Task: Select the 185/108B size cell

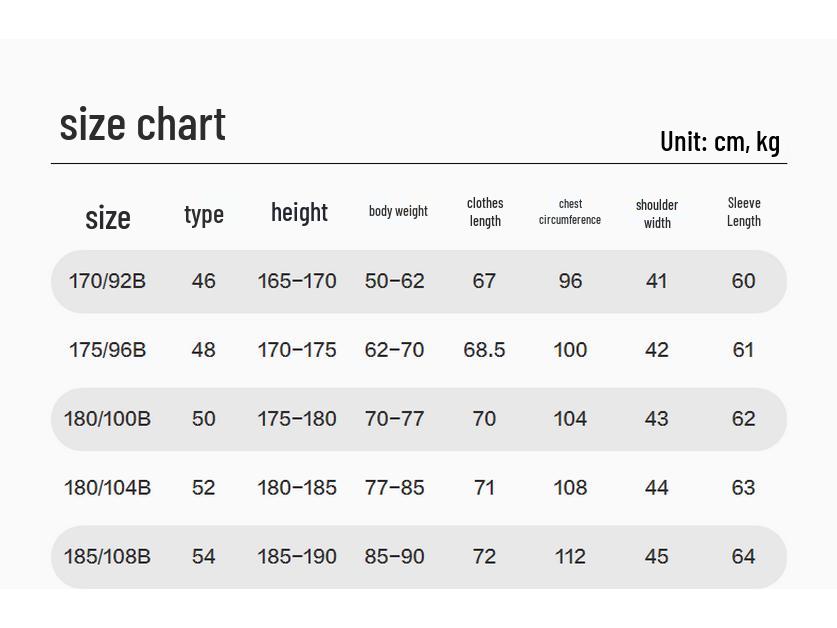Action: (107, 557)
